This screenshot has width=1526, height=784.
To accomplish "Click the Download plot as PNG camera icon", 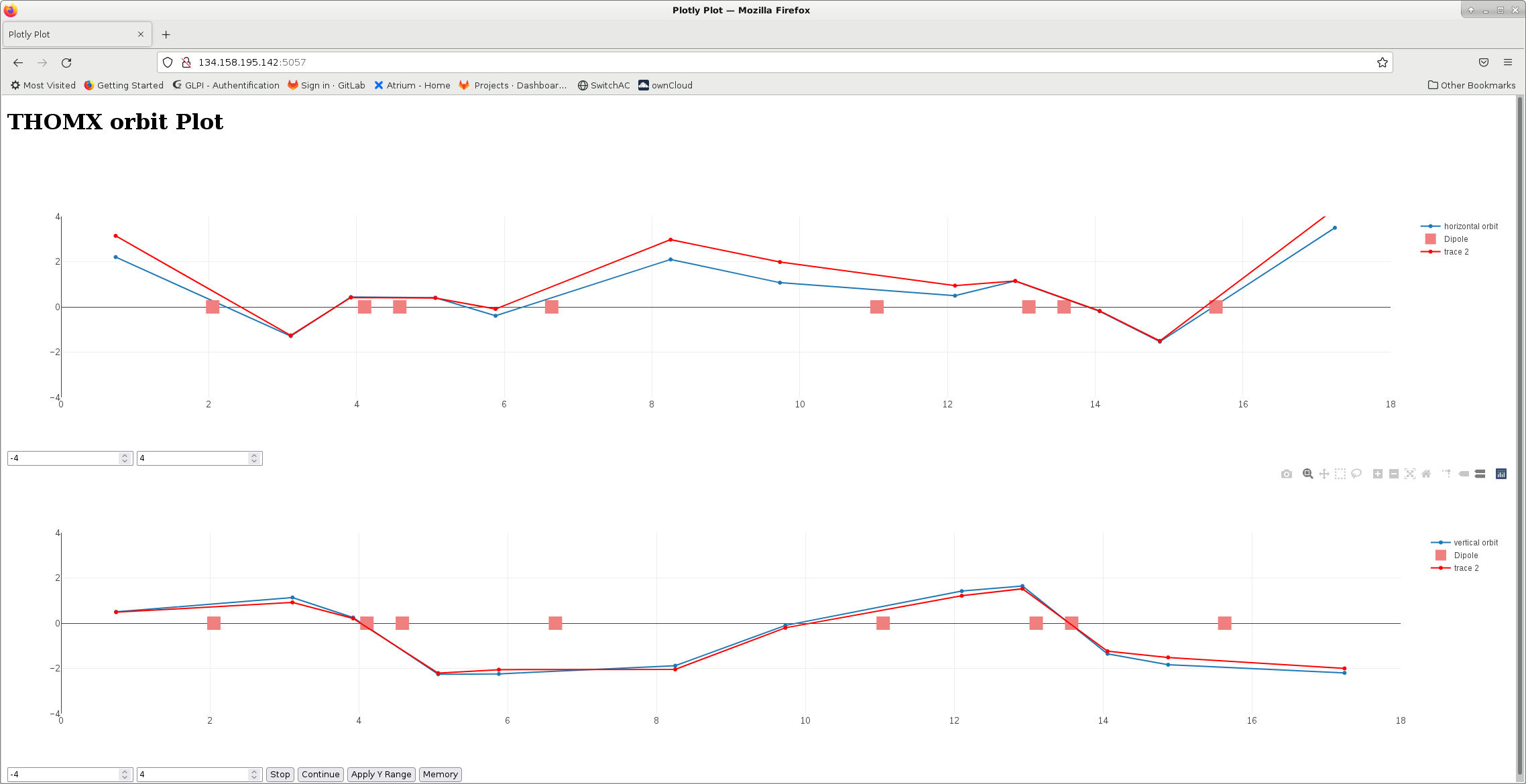I will pyautogui.click(x=1286, y=474).
